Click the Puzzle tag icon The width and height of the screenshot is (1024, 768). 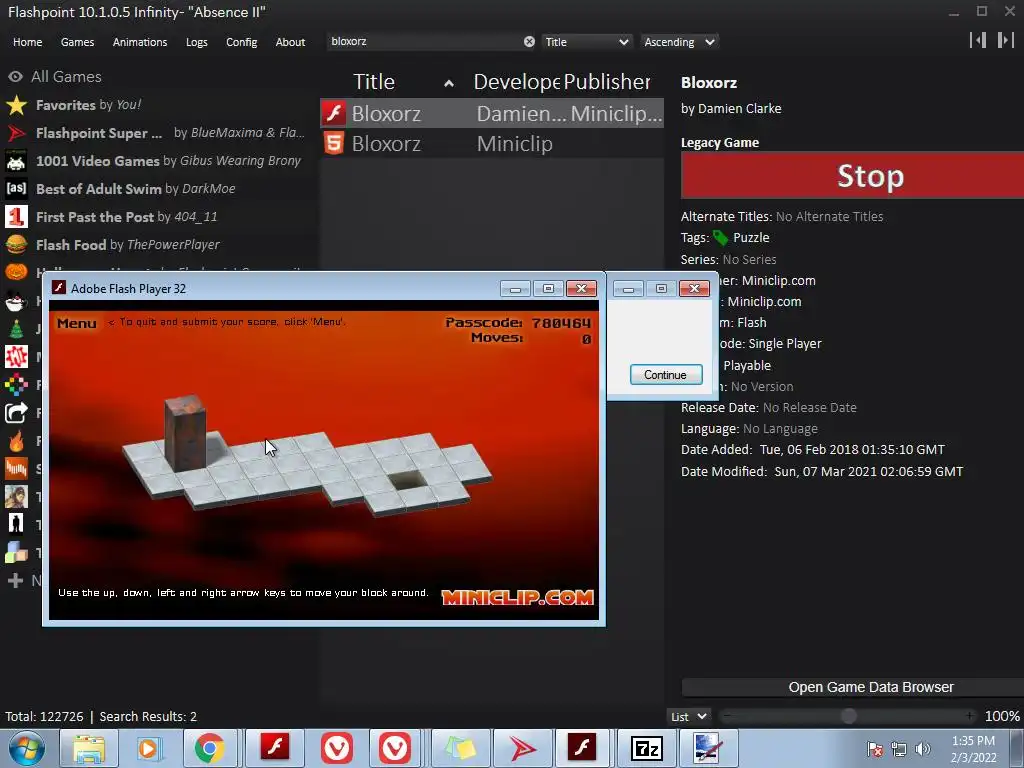tap(720, 238)
